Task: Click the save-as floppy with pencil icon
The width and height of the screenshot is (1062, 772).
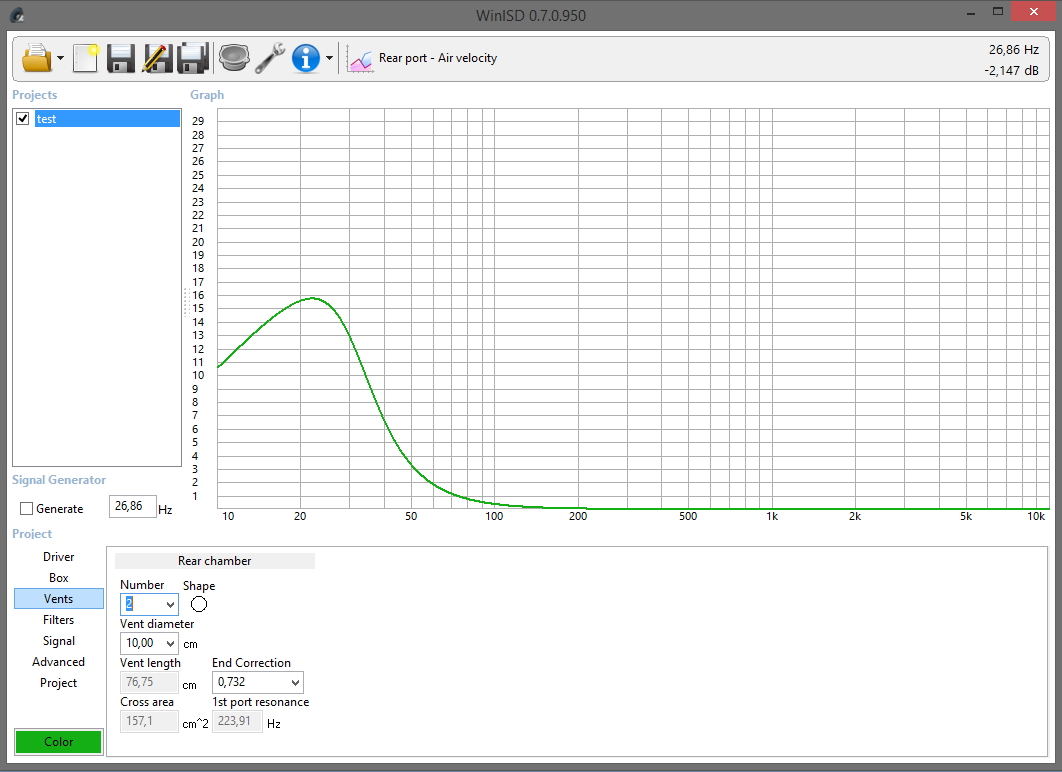Action: tap(157, 58)
